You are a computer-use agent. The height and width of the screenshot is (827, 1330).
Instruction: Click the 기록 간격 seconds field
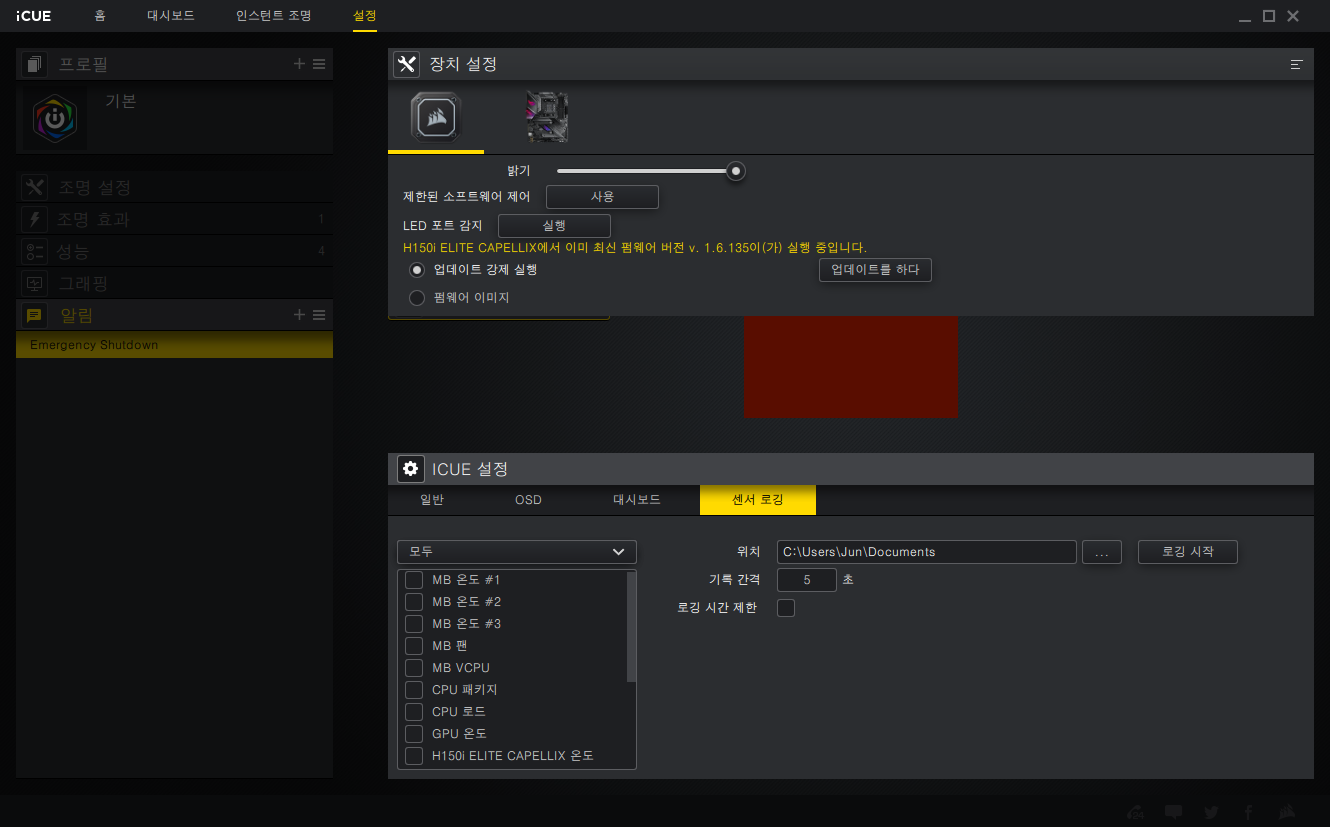806,580
